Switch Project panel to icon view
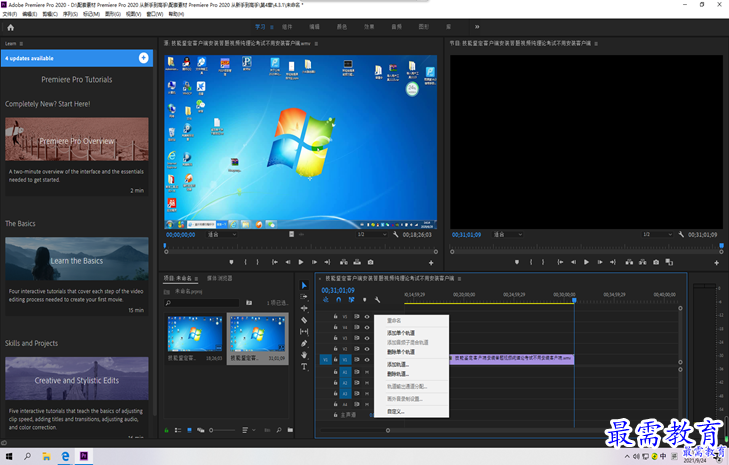This screenshot has width=729, height=465. tap(189, 430)
